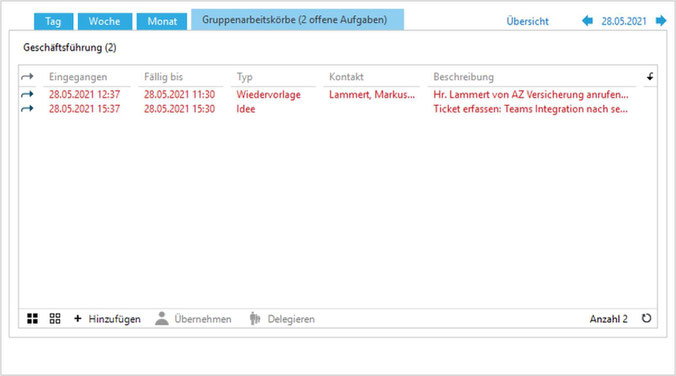Go to next day with right arrow
This screenshot has height=376, width=676.
click(x=661, y=21)
